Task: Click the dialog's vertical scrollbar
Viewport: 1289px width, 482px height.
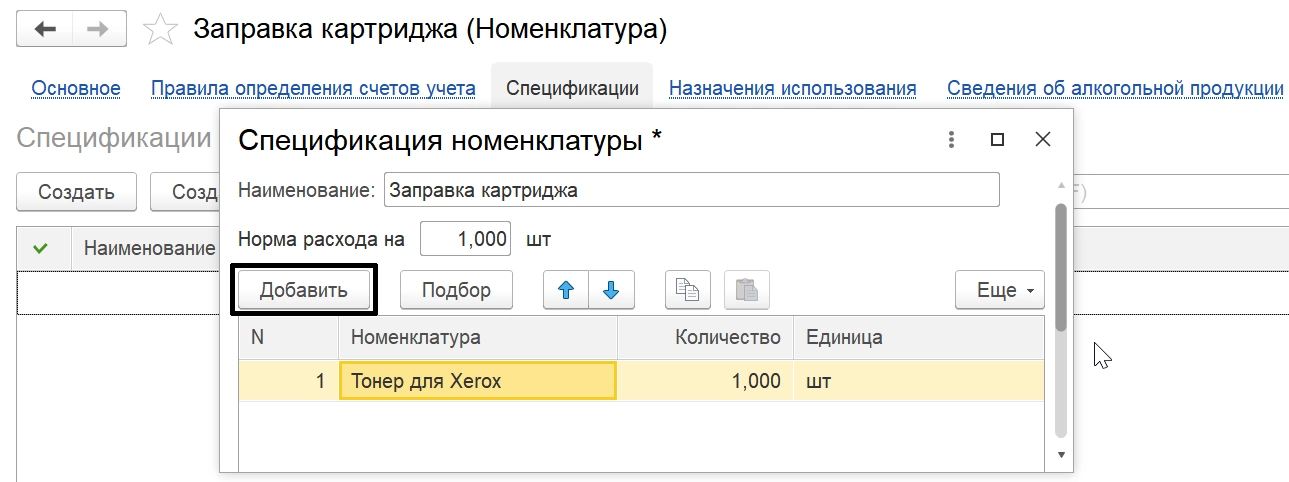Action: (1061, 270)
